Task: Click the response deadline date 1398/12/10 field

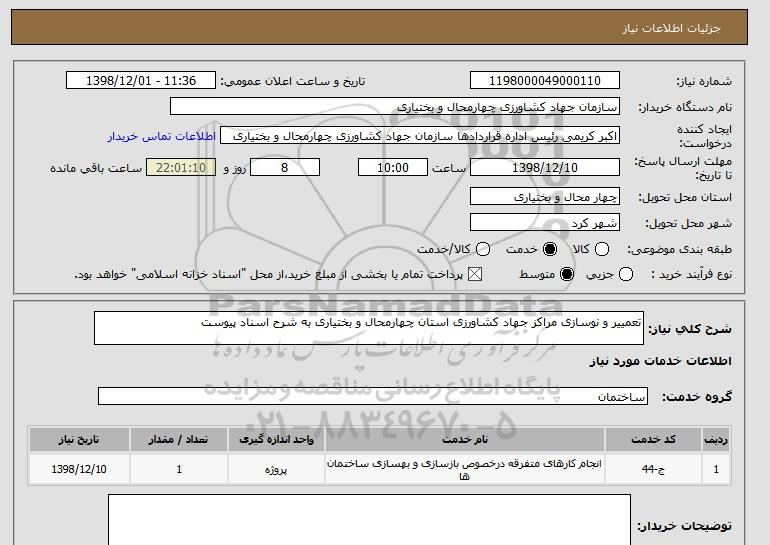Action: point(545,167)
